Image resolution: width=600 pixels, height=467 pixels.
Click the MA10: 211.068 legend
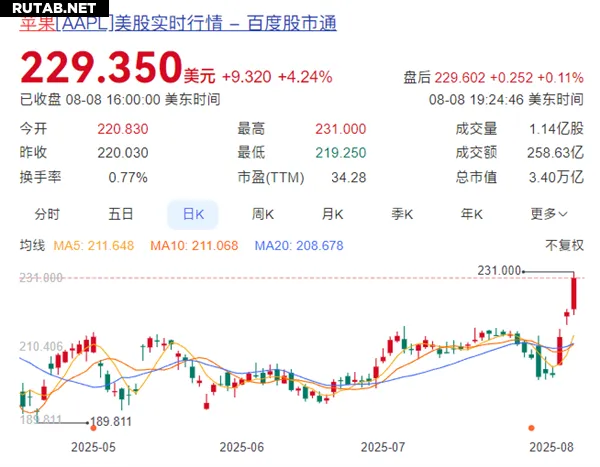coord(194,245)
